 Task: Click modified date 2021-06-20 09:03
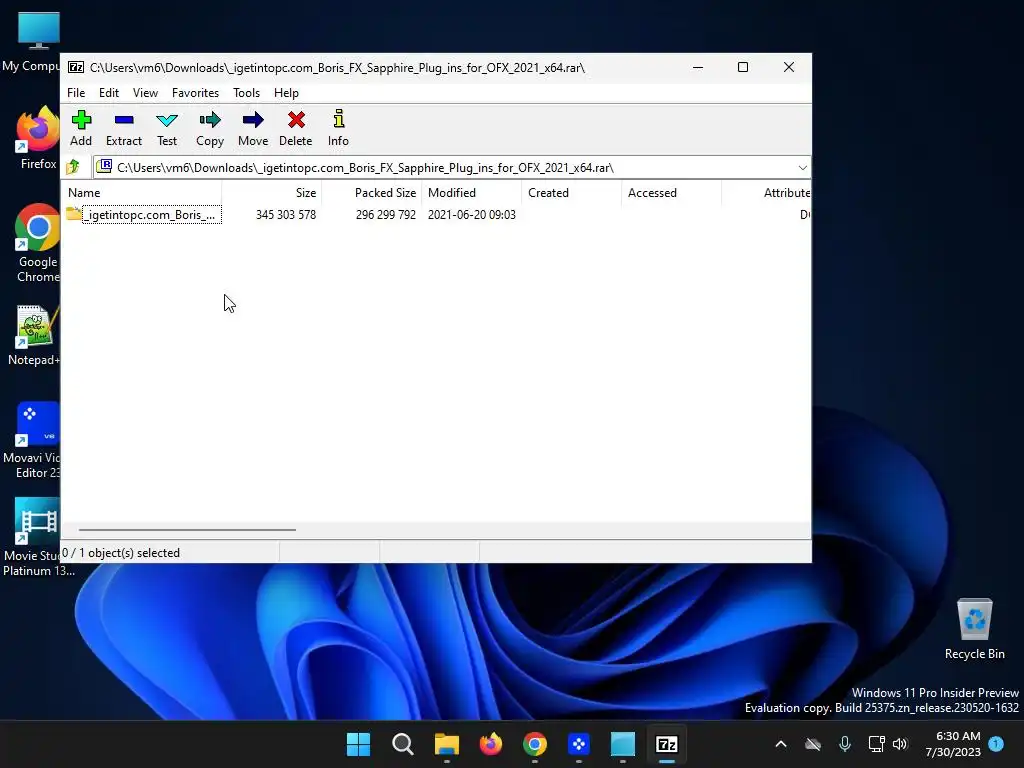point(472,215)
